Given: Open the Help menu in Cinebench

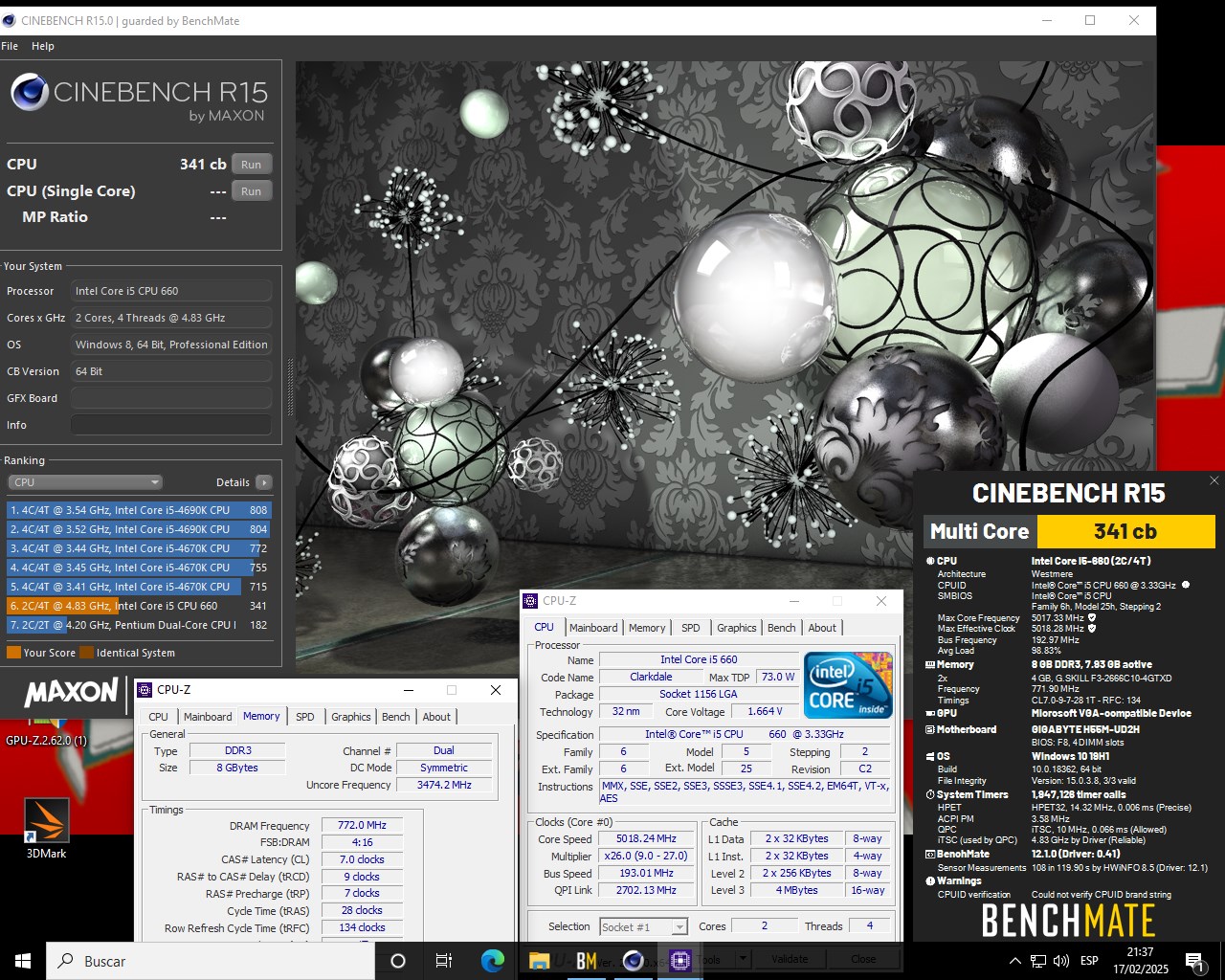Looking at the screenshot, I should (x=43, y=46).
